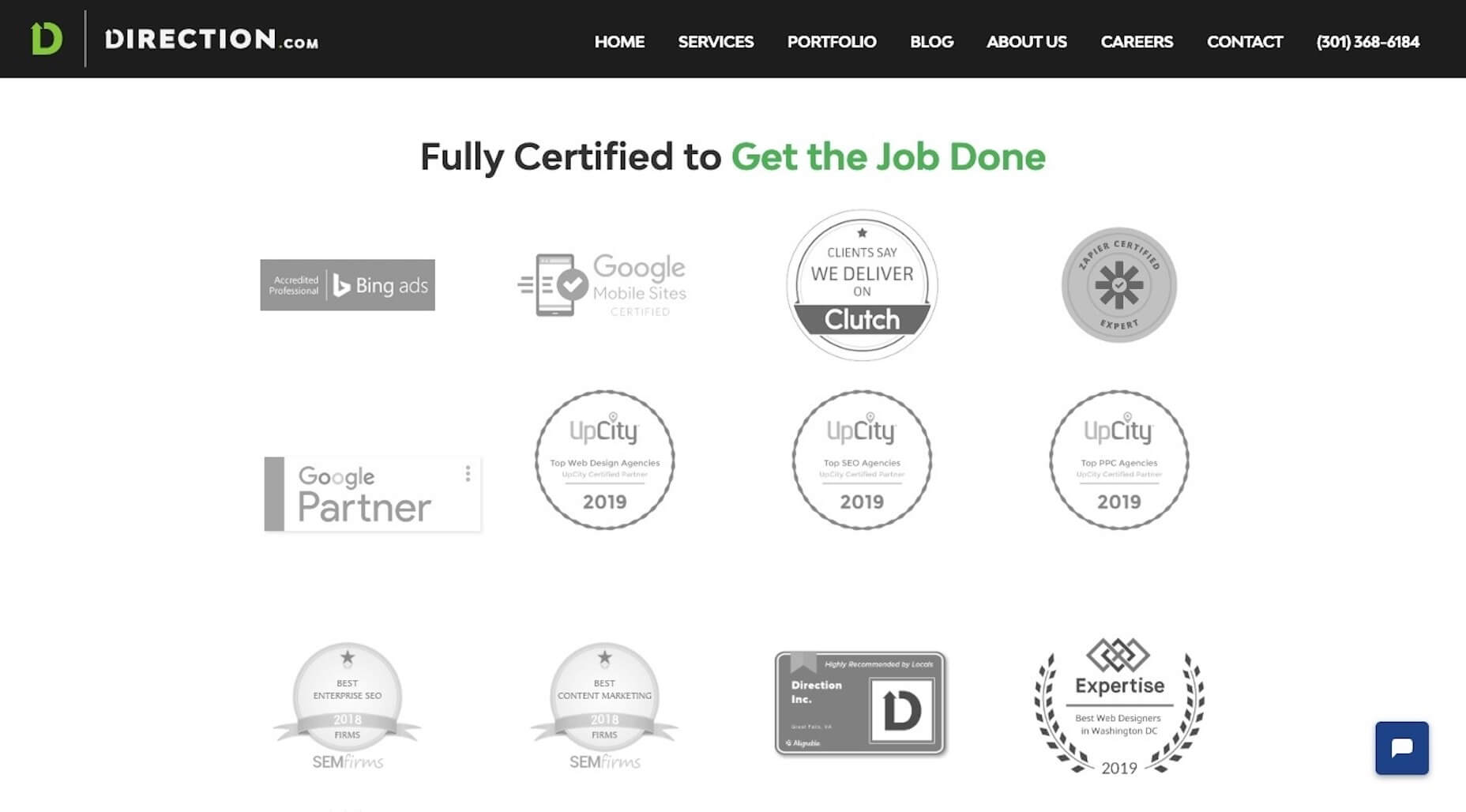
Task: Click the Zapier Certified Expert badge
Action: click(x=1119, y=285)
